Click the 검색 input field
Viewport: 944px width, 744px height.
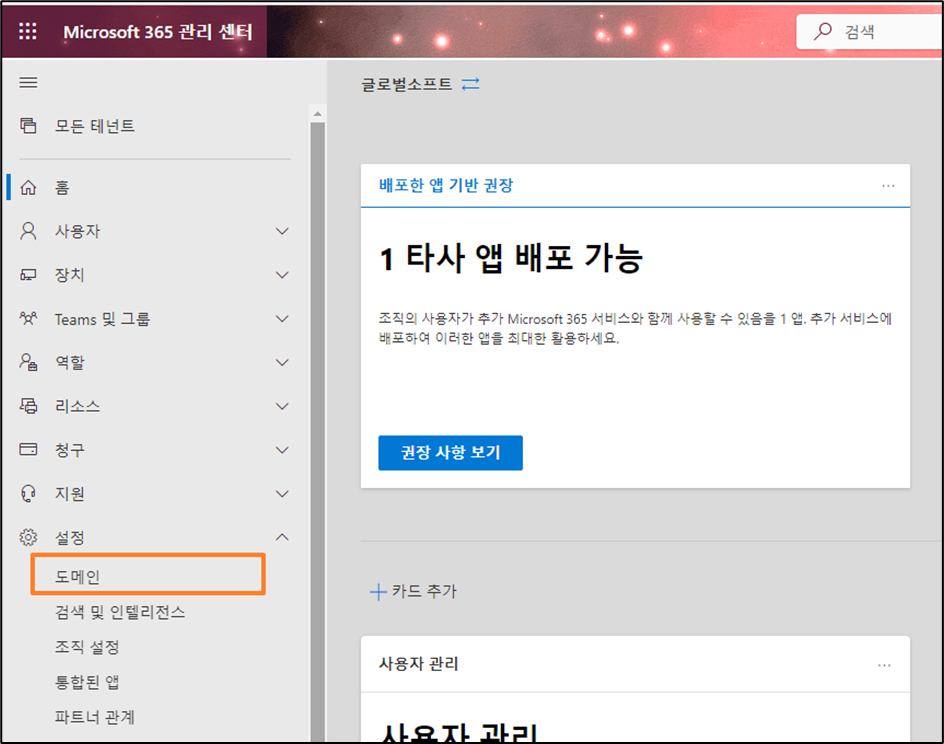[x=870, y=31]
